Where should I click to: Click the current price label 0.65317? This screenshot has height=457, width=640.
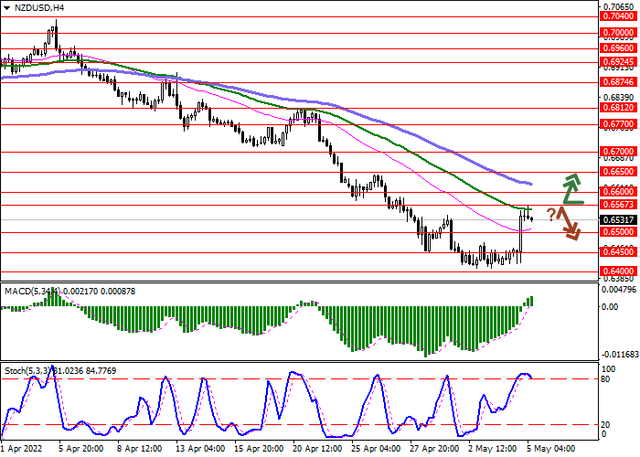pos(619,220)
